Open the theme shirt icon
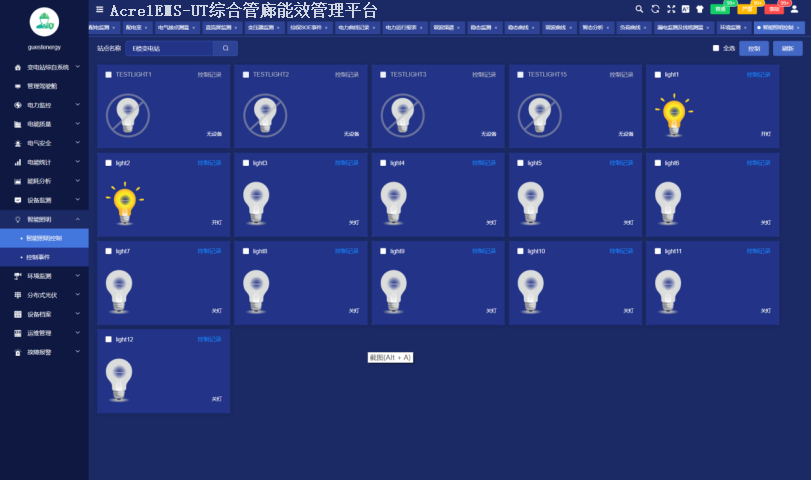The height and width of the screenshot is (481, 812). [x=699, y=9]
